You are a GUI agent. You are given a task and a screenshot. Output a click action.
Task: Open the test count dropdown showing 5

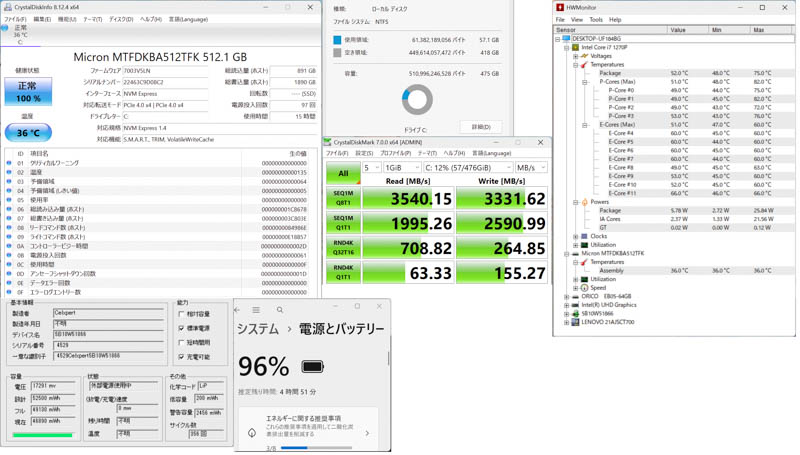[372, 168]
